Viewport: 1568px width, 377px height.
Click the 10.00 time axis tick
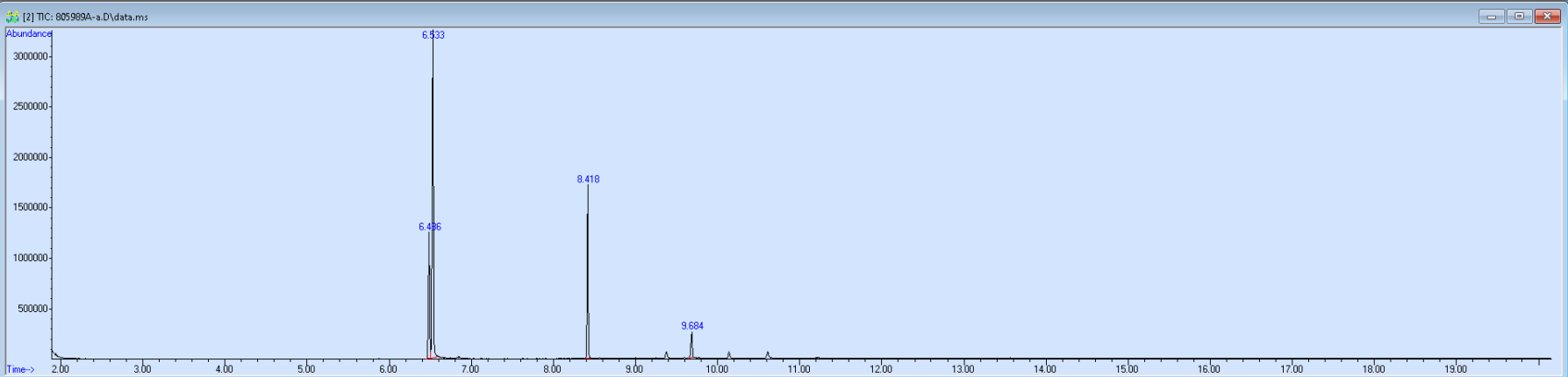tap(717, 369)
